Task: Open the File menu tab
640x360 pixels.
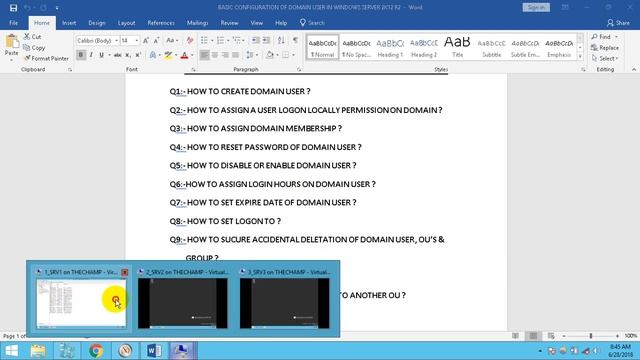Action: tap(13, 23)
